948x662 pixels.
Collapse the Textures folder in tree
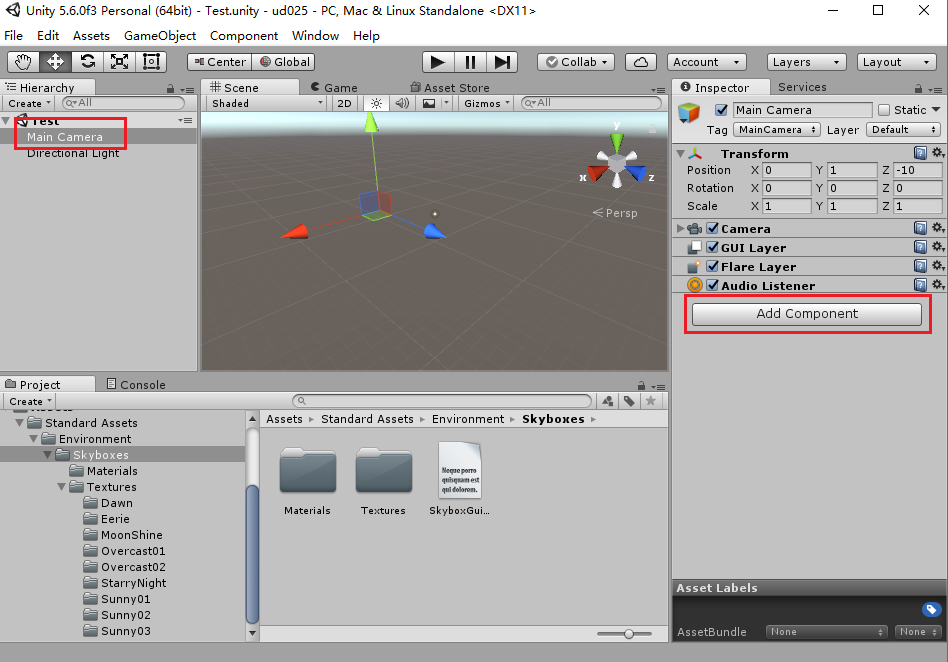tap(62, 487)
